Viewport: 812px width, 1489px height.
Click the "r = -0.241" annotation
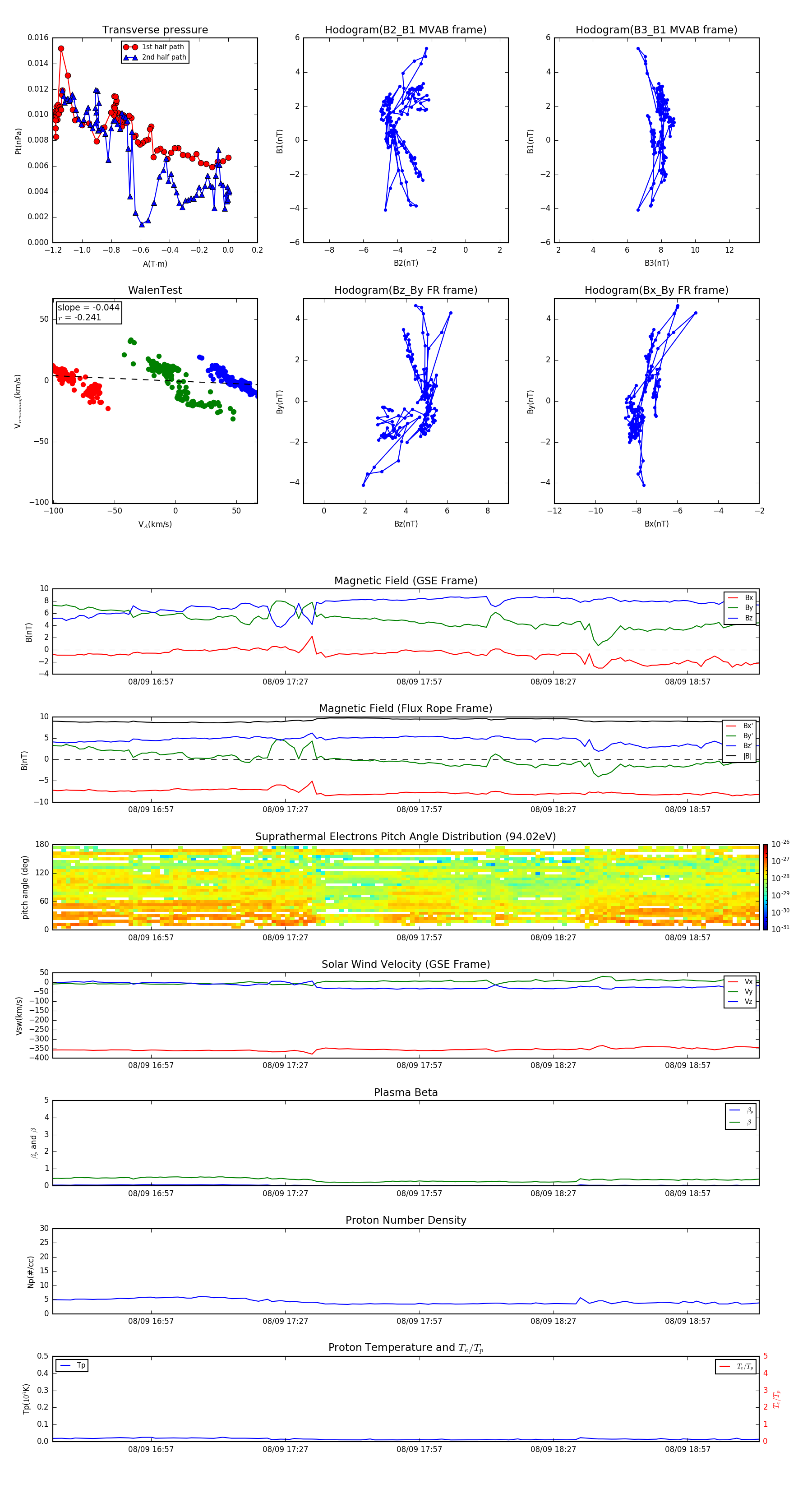point(80,317)
